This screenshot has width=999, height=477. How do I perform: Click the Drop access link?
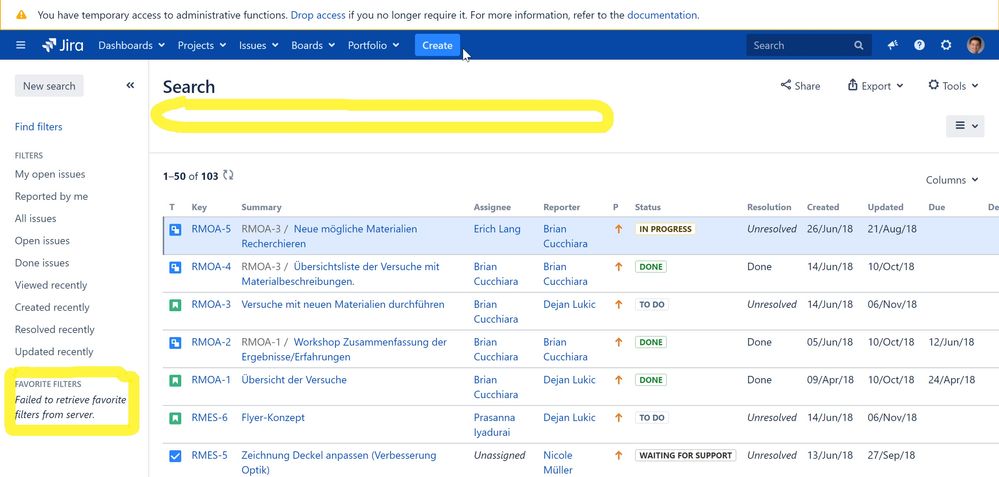click(318, 15)
